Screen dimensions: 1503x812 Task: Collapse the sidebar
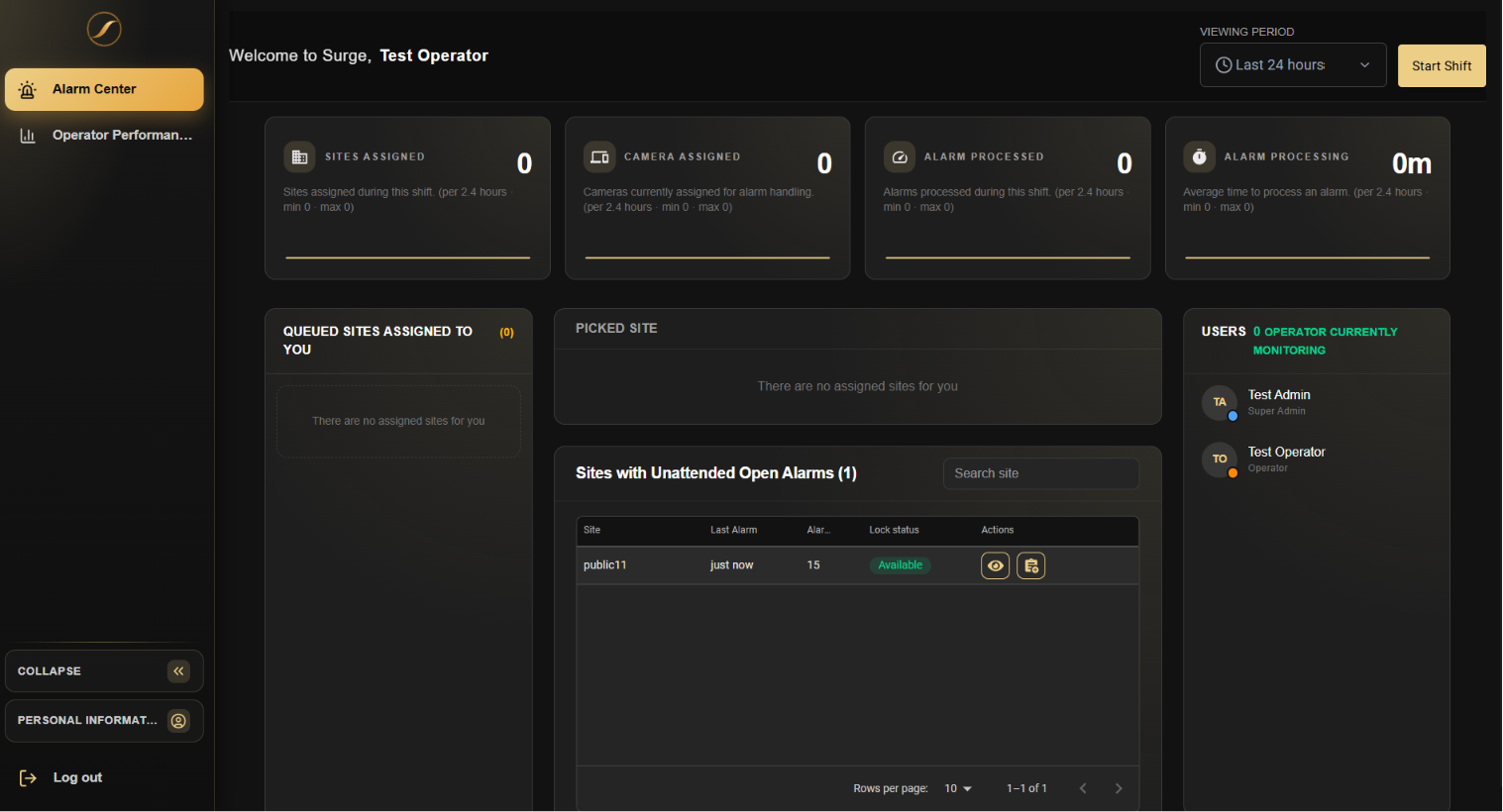point(104,671)
